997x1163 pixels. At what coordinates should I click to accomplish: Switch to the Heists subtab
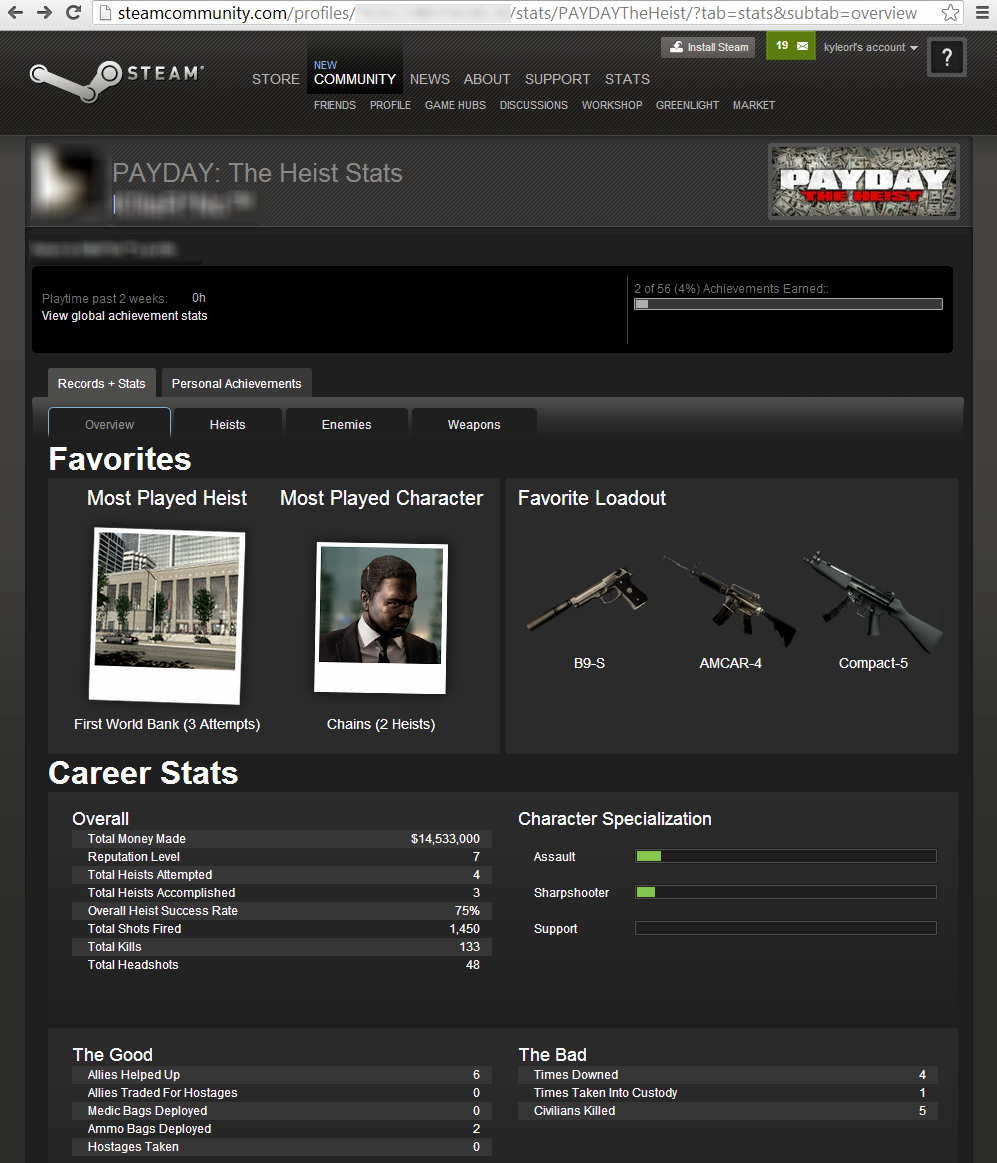pyautogui.click(x=227, y=424)
